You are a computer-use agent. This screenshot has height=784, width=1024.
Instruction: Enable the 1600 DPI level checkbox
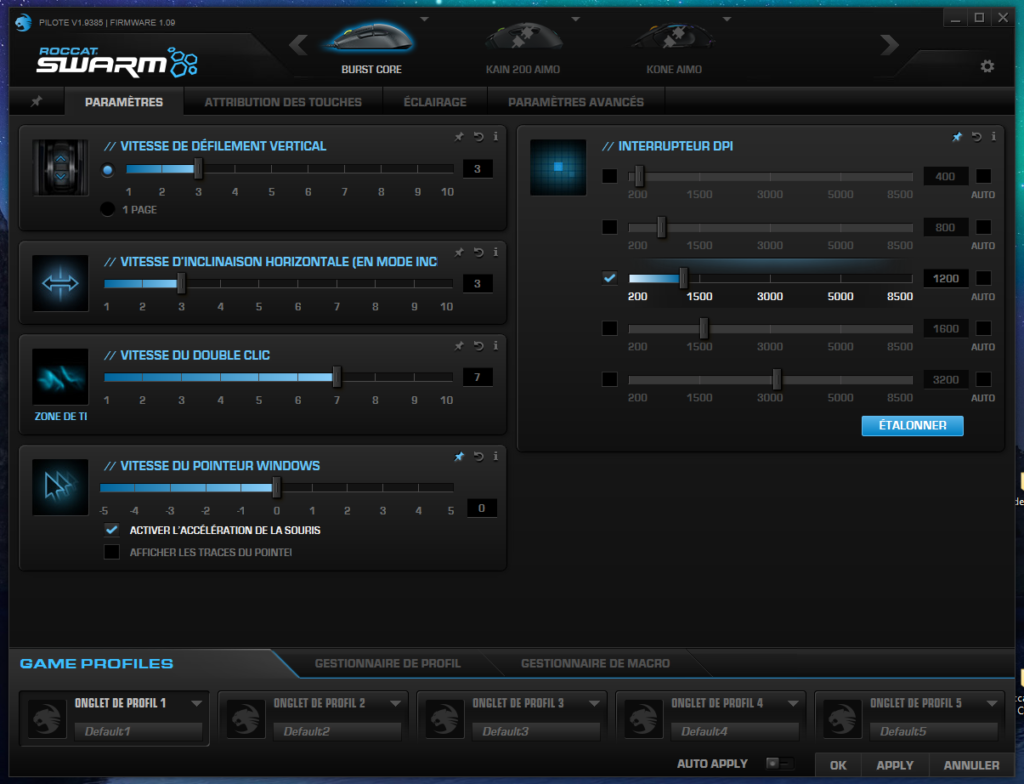coord(609,328)
